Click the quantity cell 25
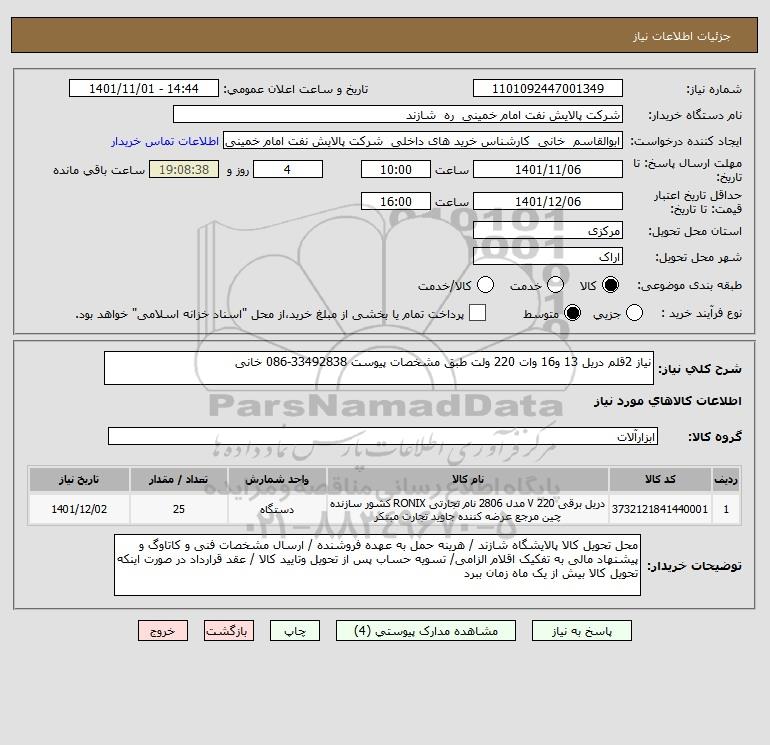Screen dimensions: 770x745 click(179, 509)
